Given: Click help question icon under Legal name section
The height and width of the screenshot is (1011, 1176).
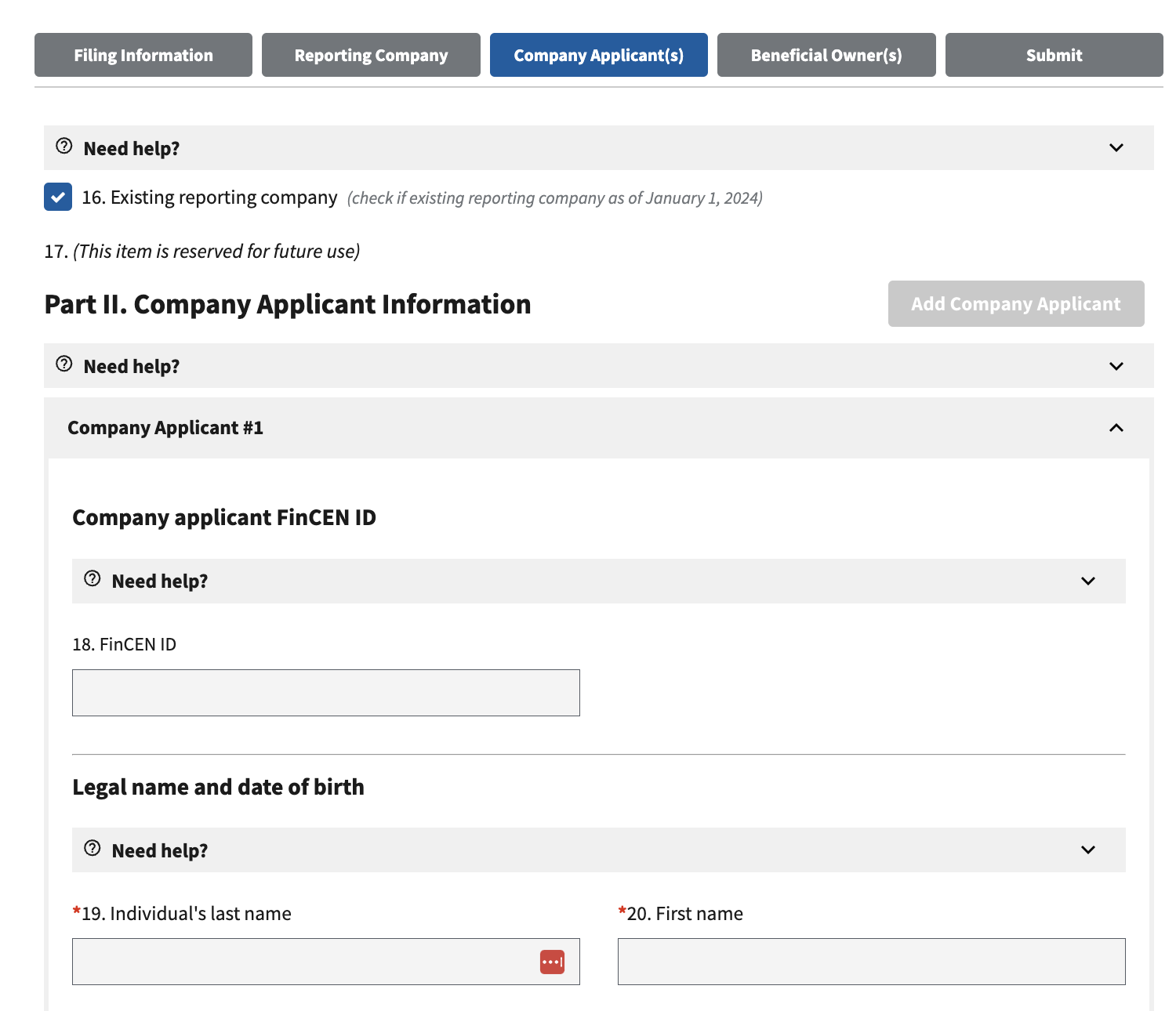Looking at the screenshot, I should point(93,849).
